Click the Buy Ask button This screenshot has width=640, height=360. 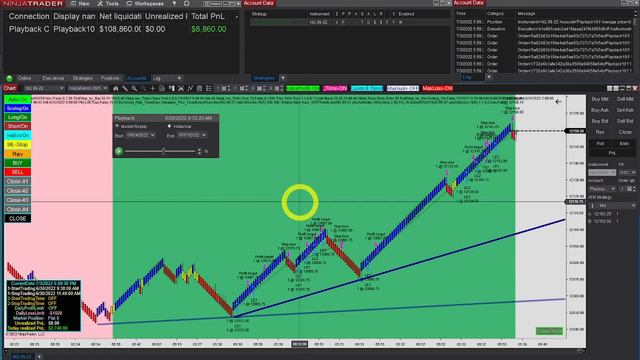click(600, 110)
